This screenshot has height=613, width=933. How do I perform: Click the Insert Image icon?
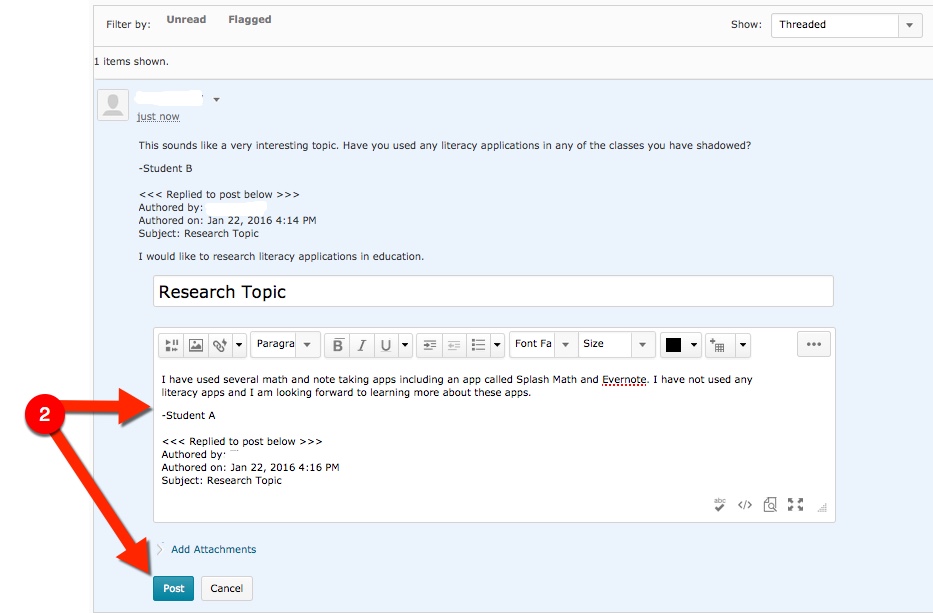(x=196, y=345)
